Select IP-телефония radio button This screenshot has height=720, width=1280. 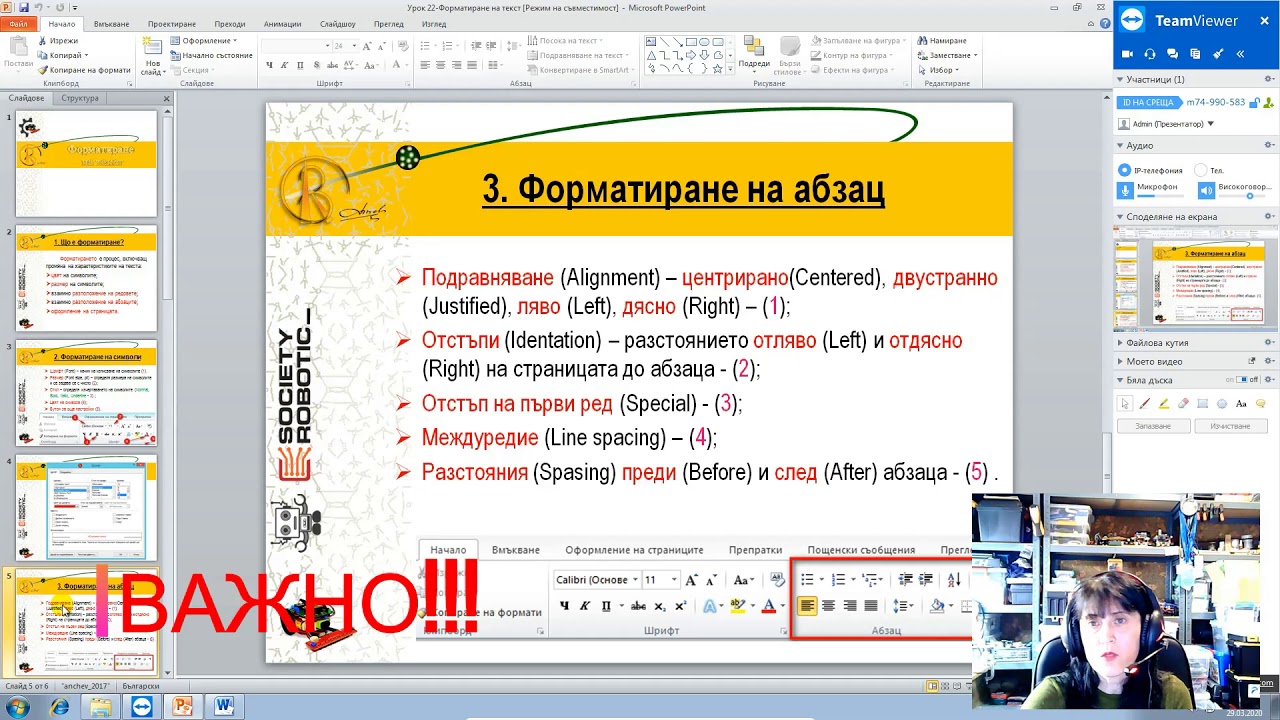(x=1125, y=171)
